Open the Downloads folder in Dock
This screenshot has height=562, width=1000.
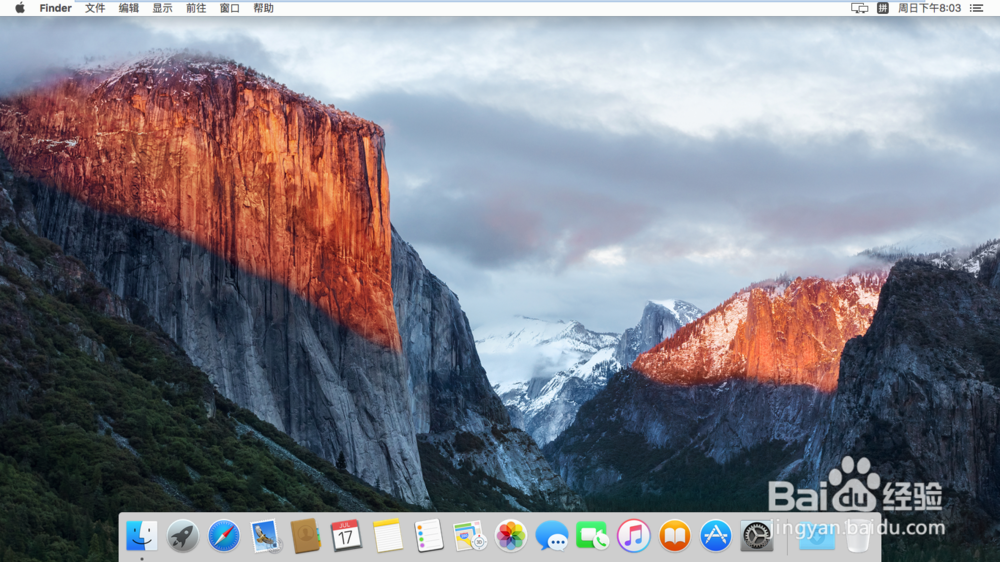[x=817, y=535]
